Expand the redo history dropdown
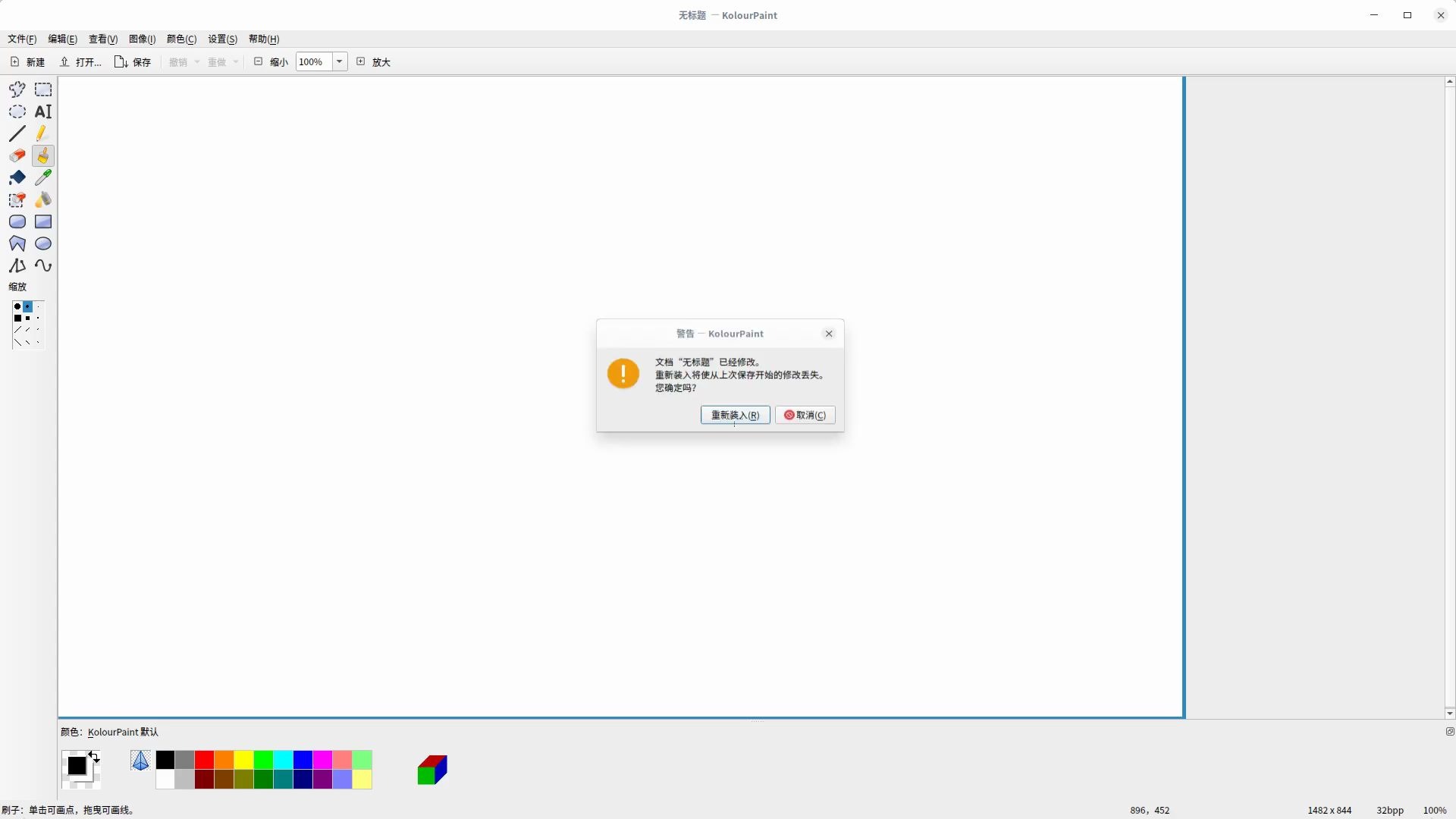The image size is (1456, 819). 235,61
